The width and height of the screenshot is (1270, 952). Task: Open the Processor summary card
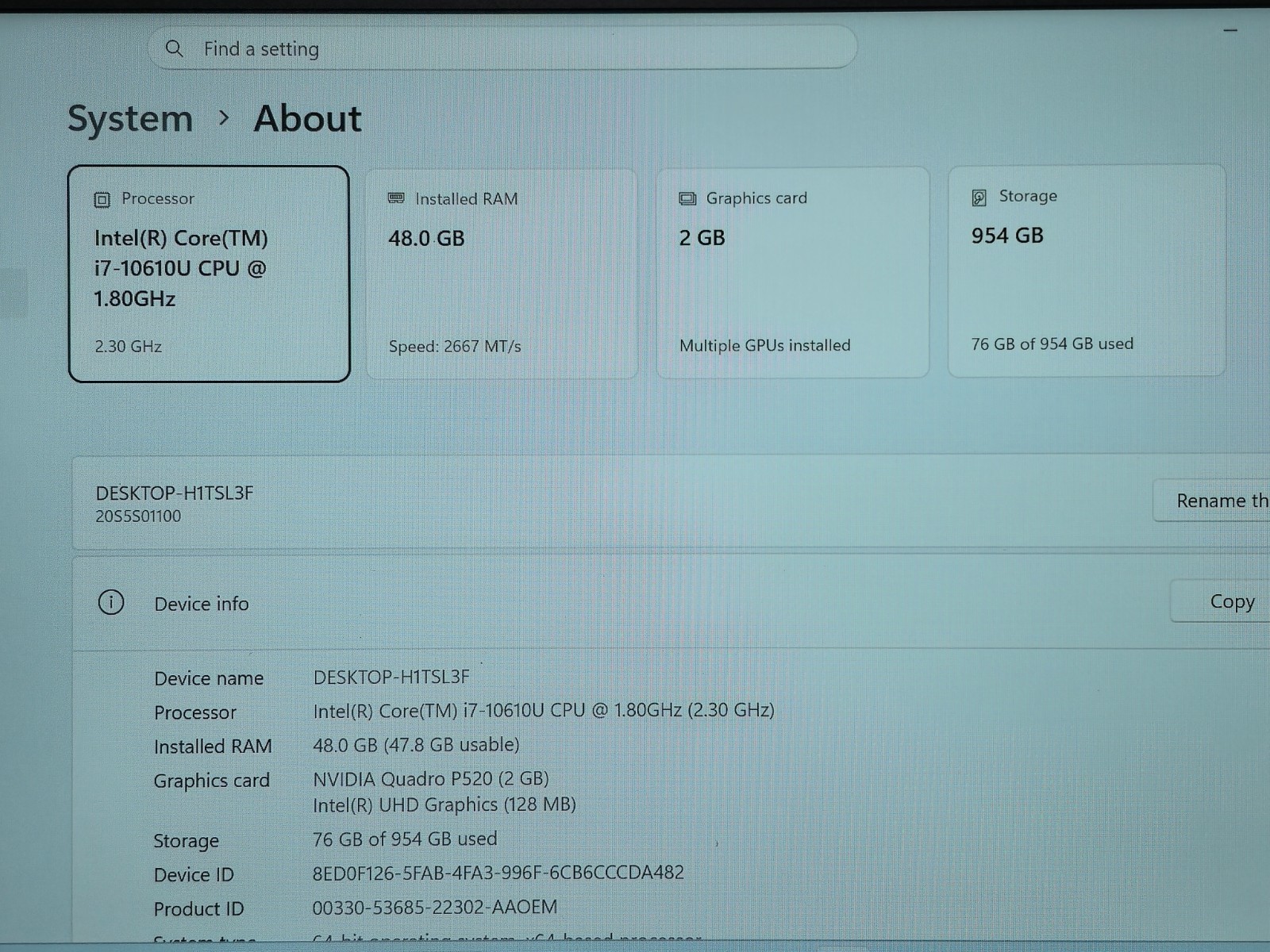point(210,274)
